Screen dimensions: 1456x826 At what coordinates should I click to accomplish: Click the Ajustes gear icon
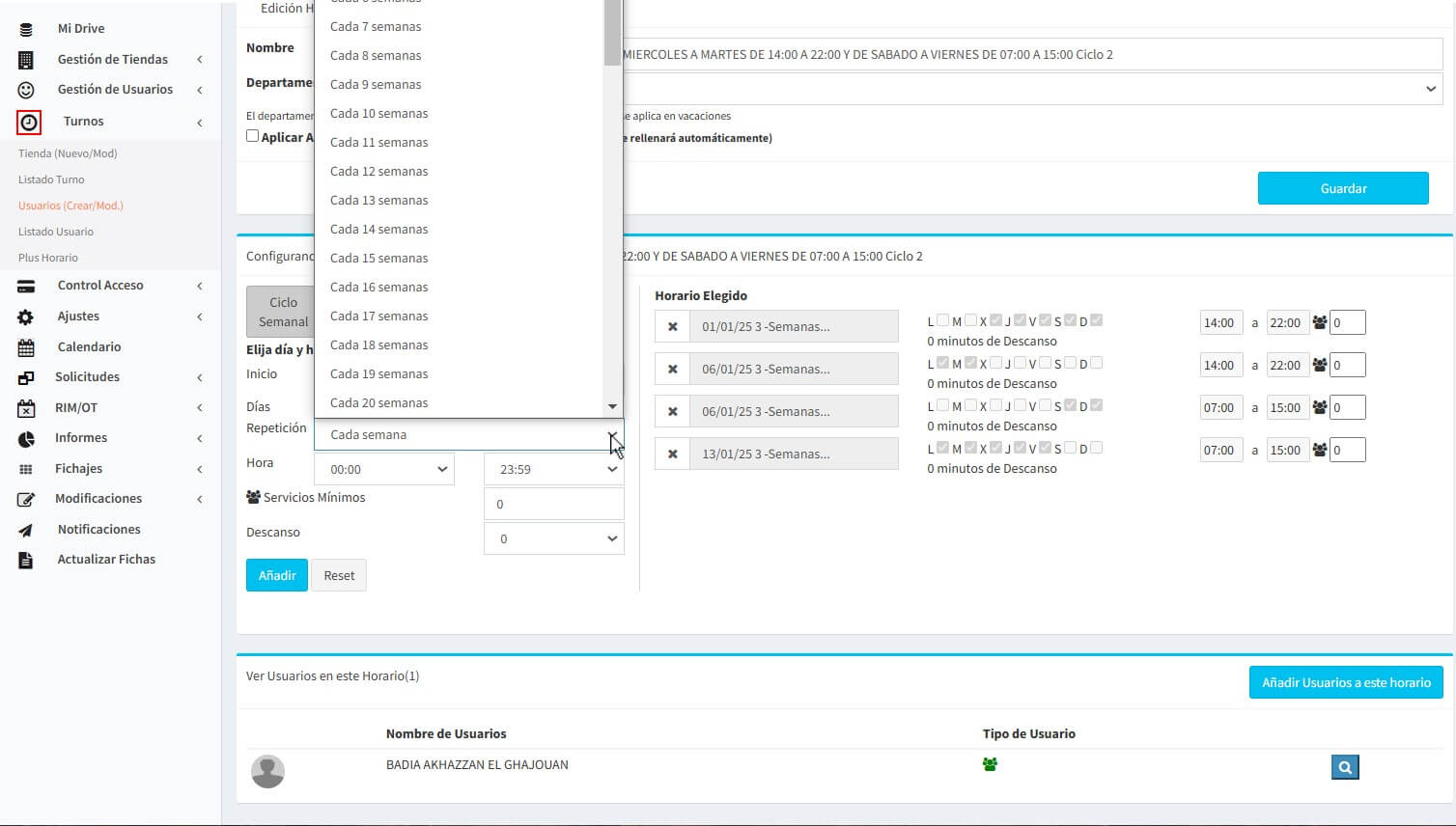26,317
